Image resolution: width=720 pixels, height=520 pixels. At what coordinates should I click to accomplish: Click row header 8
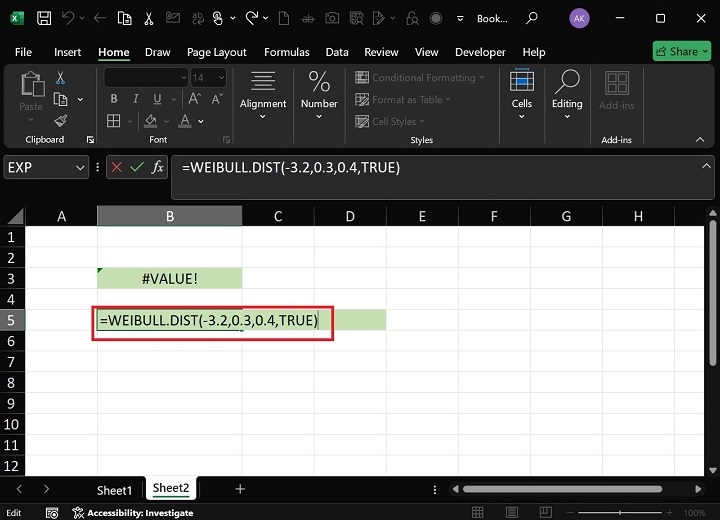12,383
